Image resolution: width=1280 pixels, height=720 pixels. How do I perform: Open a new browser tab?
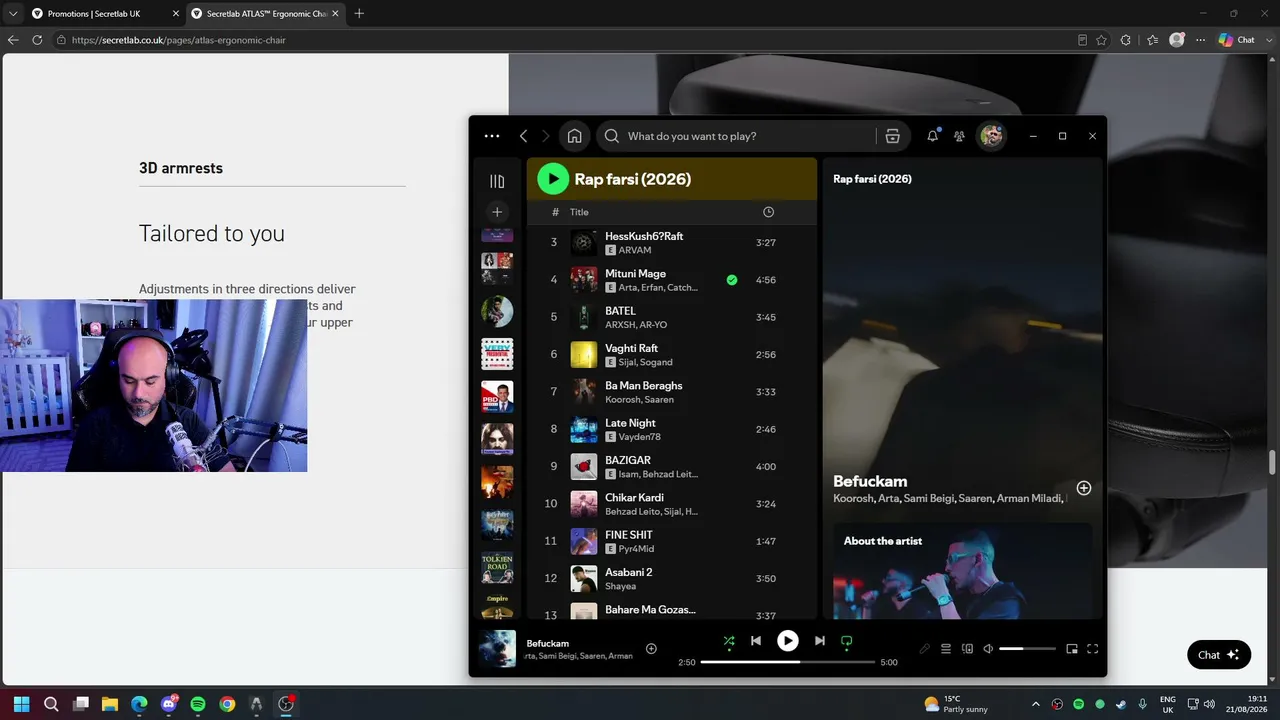(x=359, y=14)
